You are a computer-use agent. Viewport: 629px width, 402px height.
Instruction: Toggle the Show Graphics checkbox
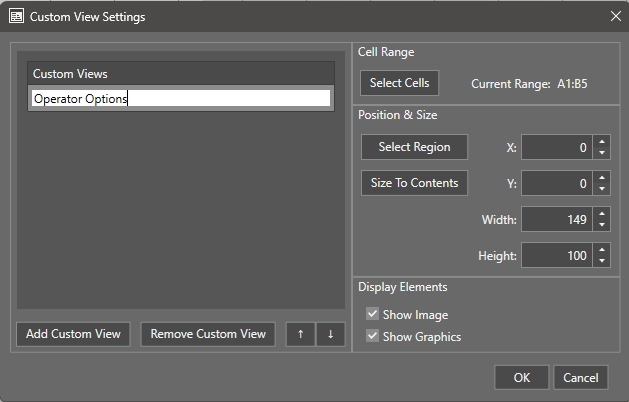click(373, 337)
